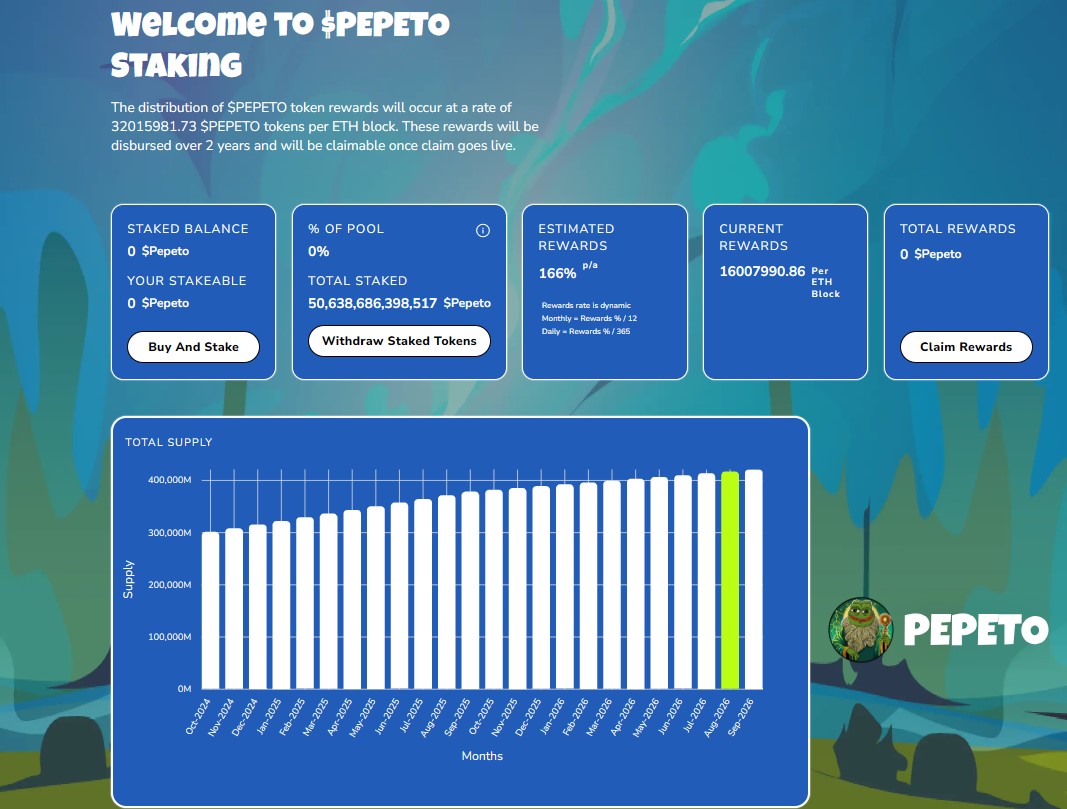The height and width of the screenshot is (809, 1067).
Task: Select the Sep-2026 supply bar
Action: coord(754,579)
